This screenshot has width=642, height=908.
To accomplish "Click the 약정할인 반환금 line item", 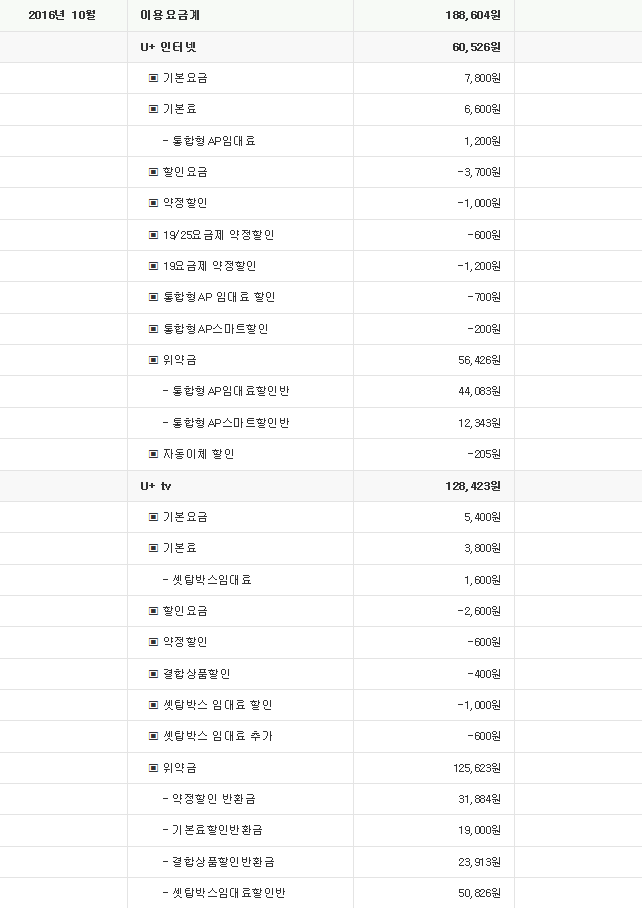I will point(214,799).
